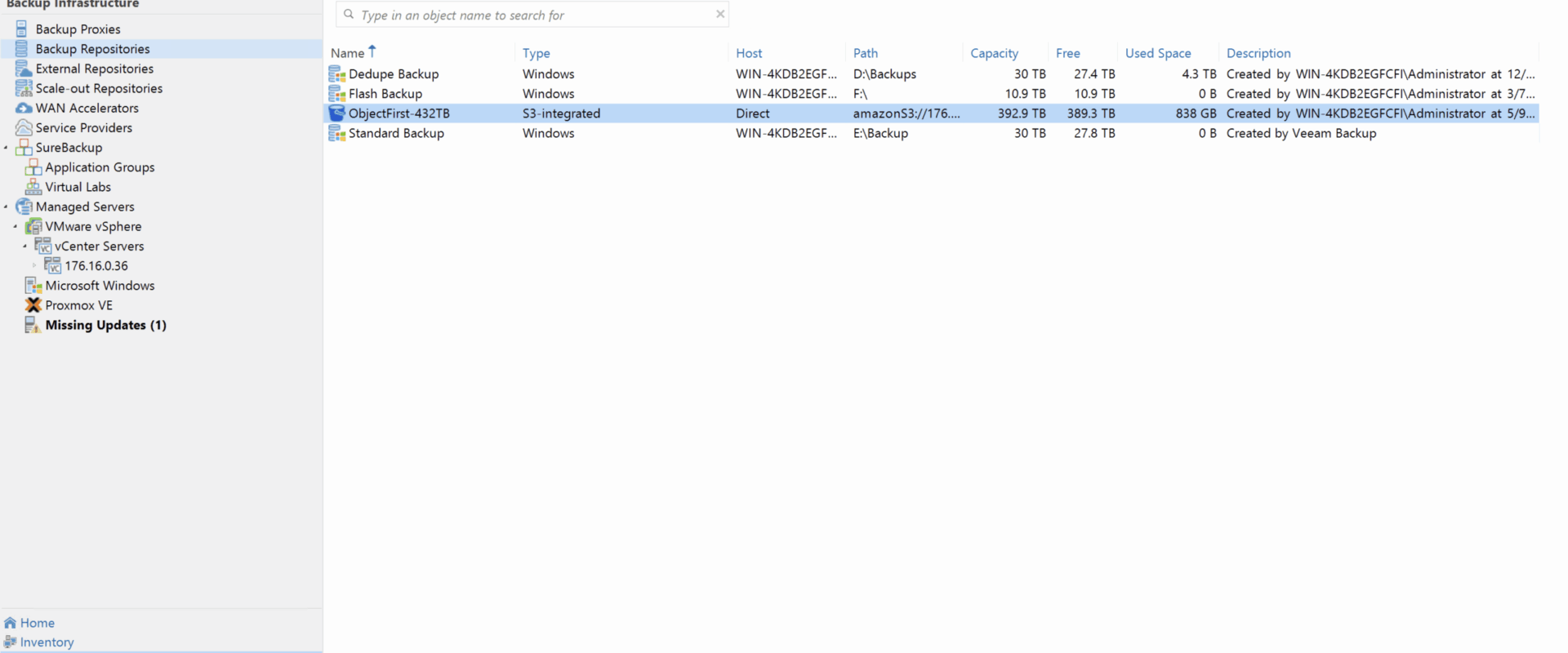Image resolution: width=1568 pixels, height=653 pixels.
Task: Click the ObjectFirst-432TB bucket icon
Action: (x=336, y=113)
